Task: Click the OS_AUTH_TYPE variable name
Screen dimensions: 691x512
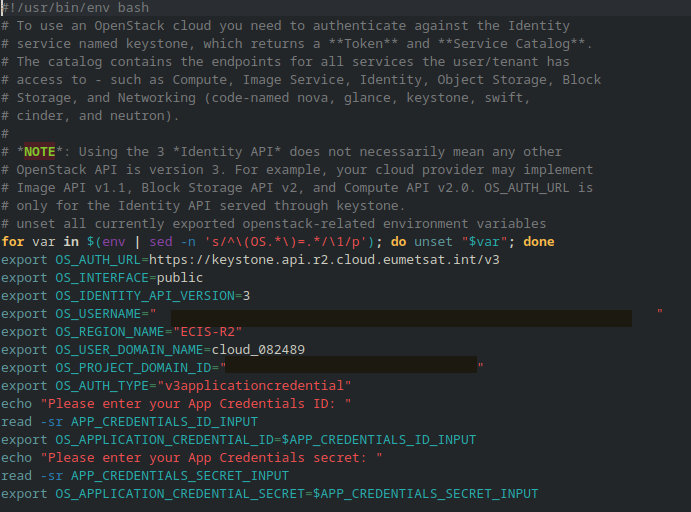Action: coord(102,386)
